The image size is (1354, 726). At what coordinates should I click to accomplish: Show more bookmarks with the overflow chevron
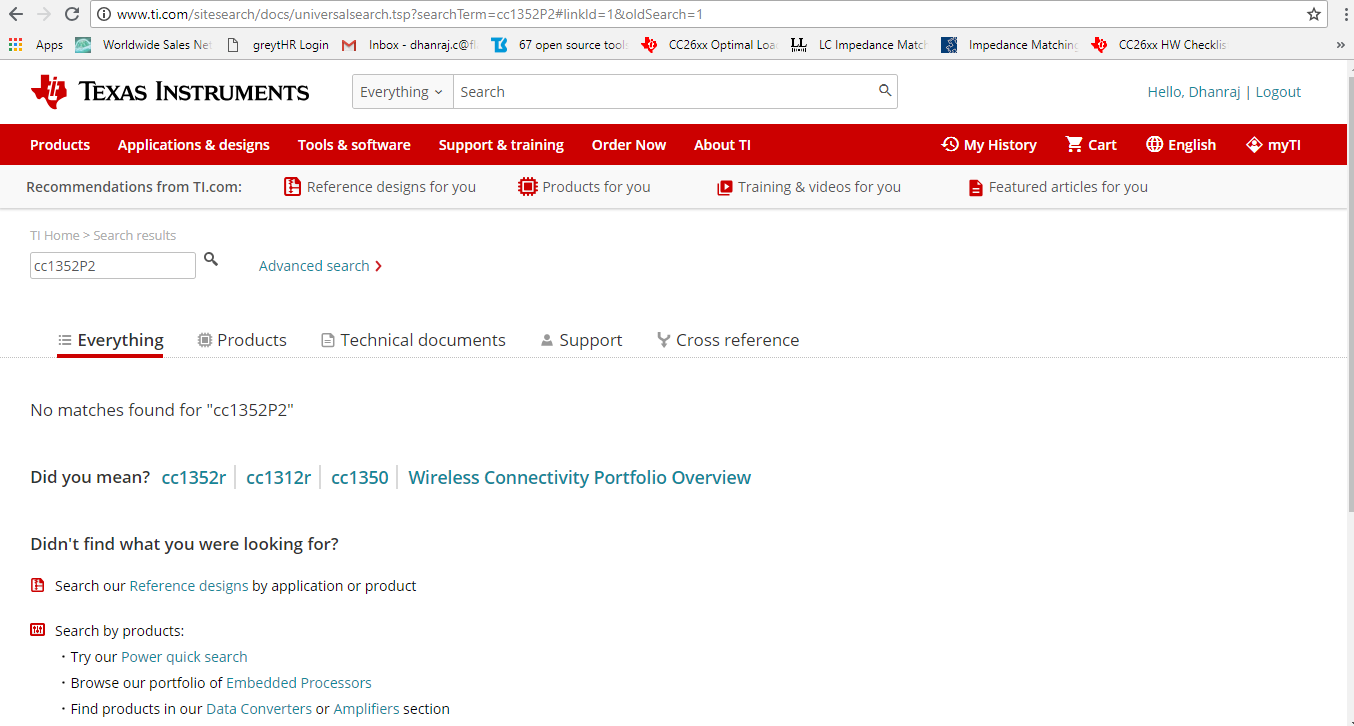point(1340,45)
